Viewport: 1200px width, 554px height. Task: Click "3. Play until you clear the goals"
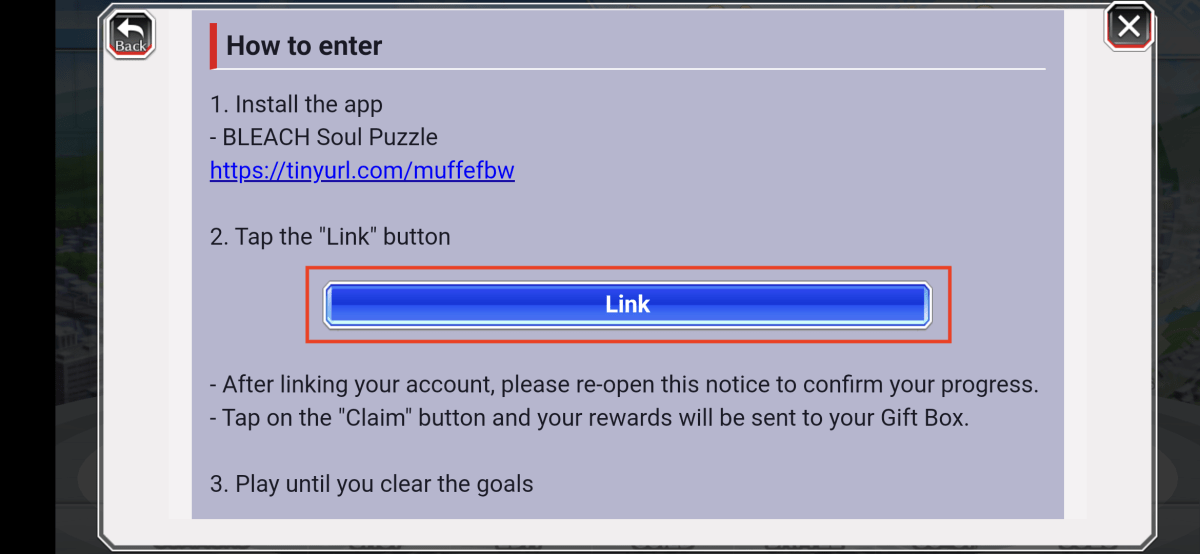pyautogui.click(x=372, y=484)
